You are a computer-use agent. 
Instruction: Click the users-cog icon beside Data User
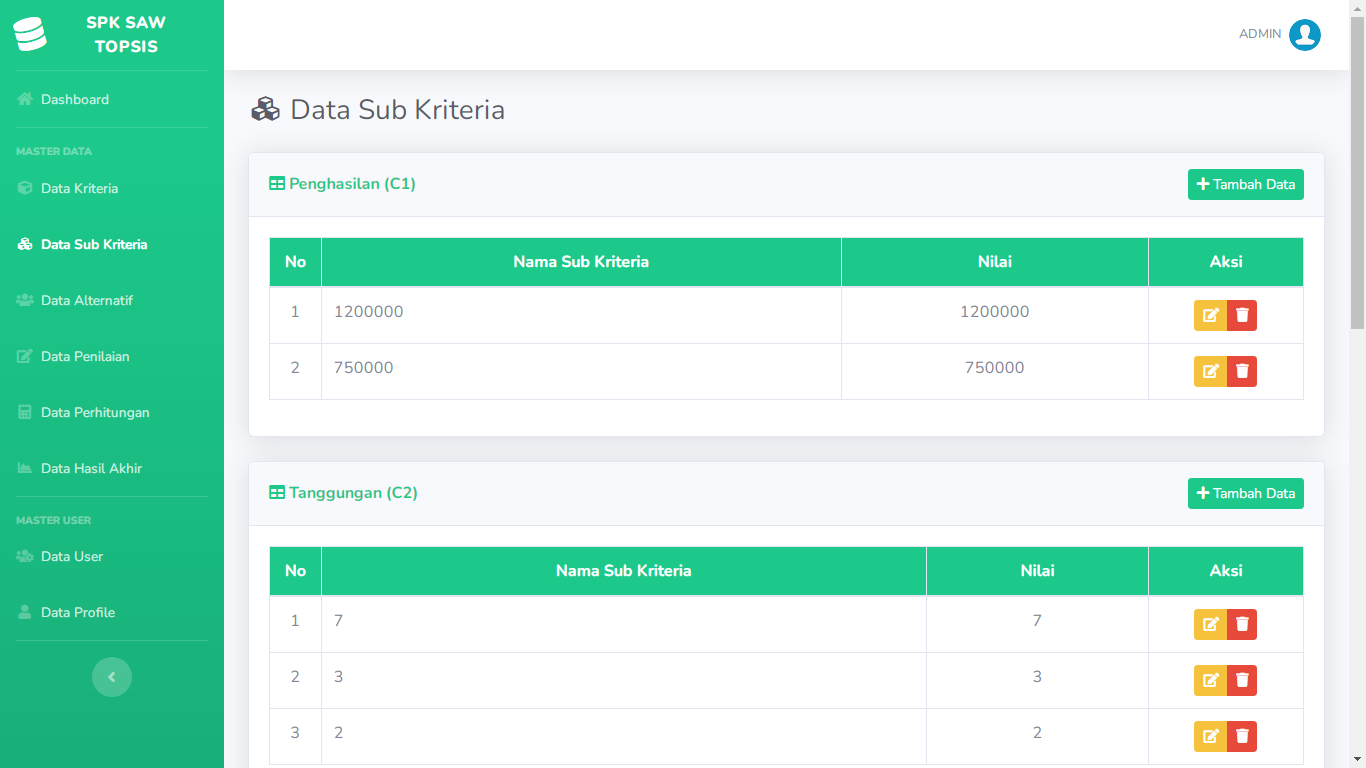point(25,556)
